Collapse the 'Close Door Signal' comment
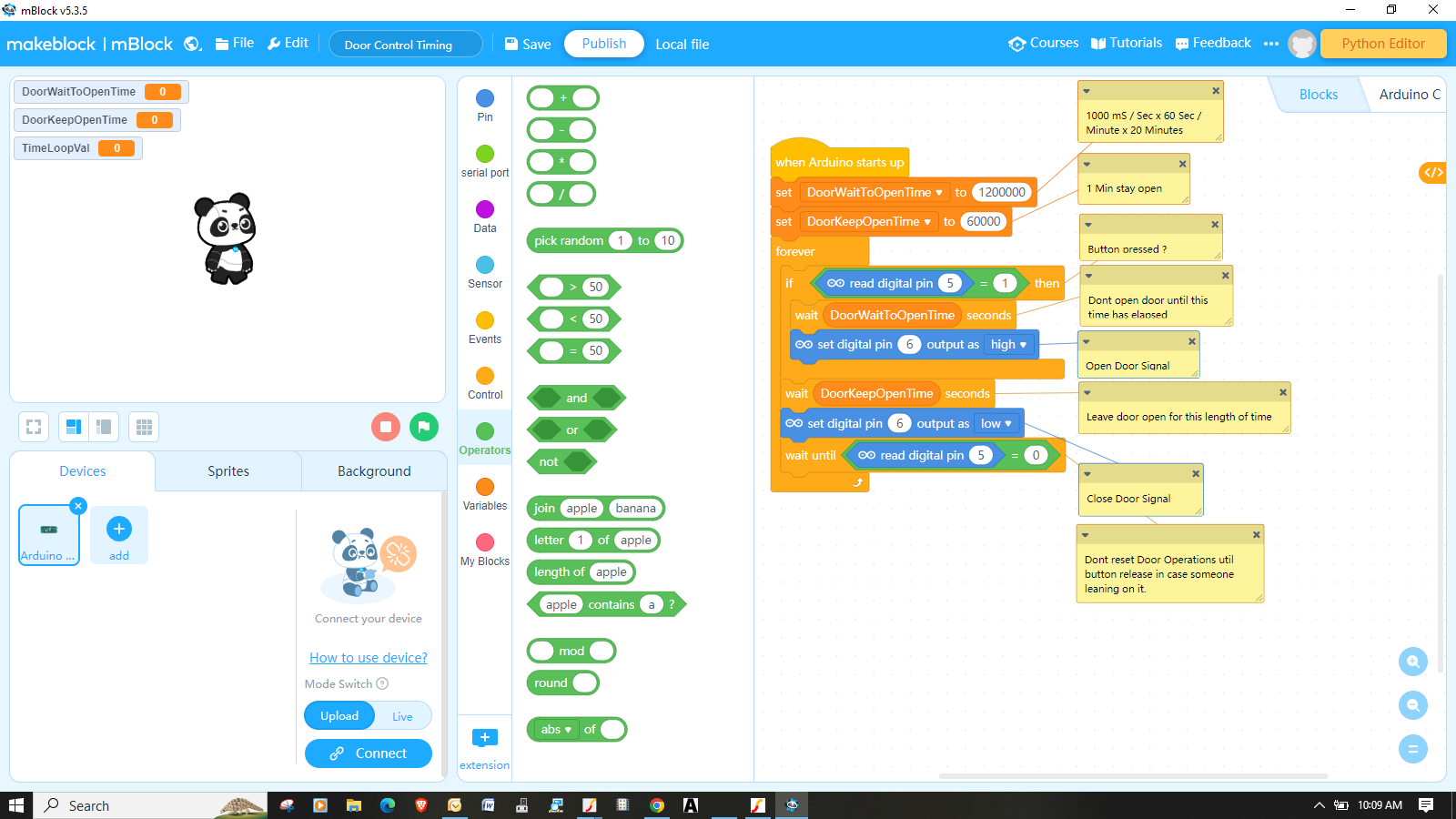Image resolution: width=1456 pixels, height=819 pixels. [1087, 473]
